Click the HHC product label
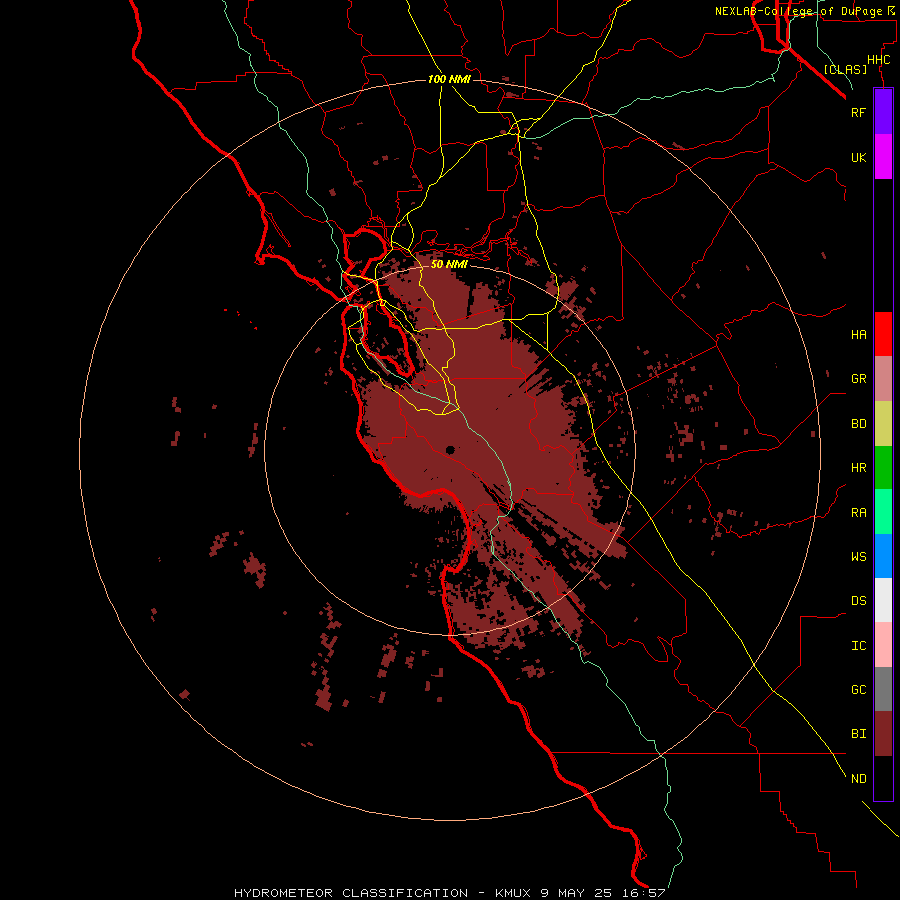The width and height of the screenshot is (900, 900). click(878, 60)
